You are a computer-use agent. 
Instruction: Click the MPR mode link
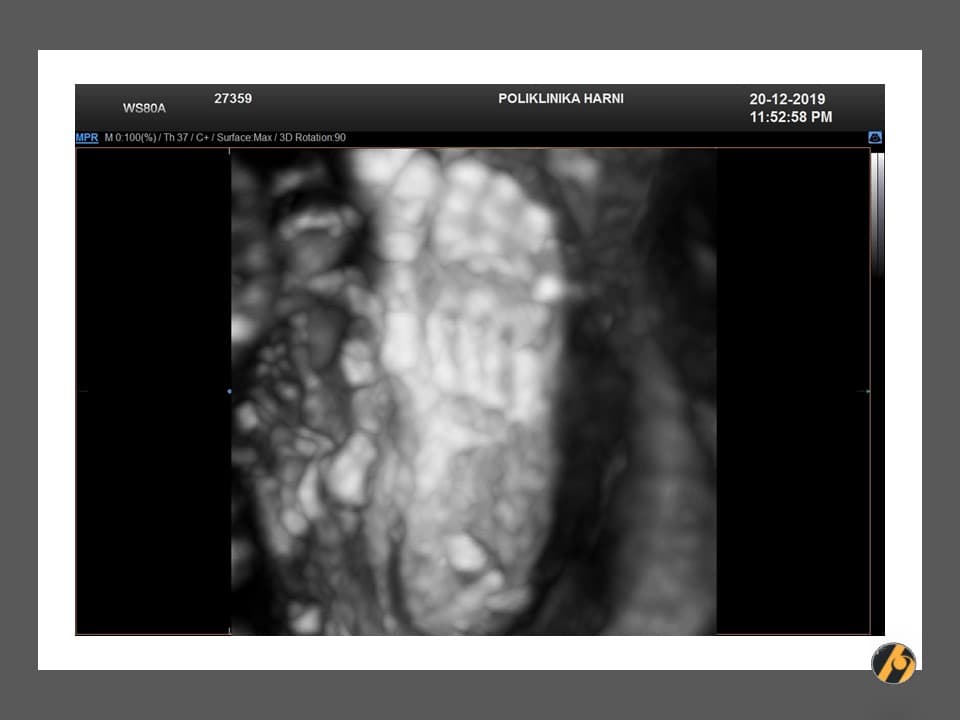coord(87,137)
